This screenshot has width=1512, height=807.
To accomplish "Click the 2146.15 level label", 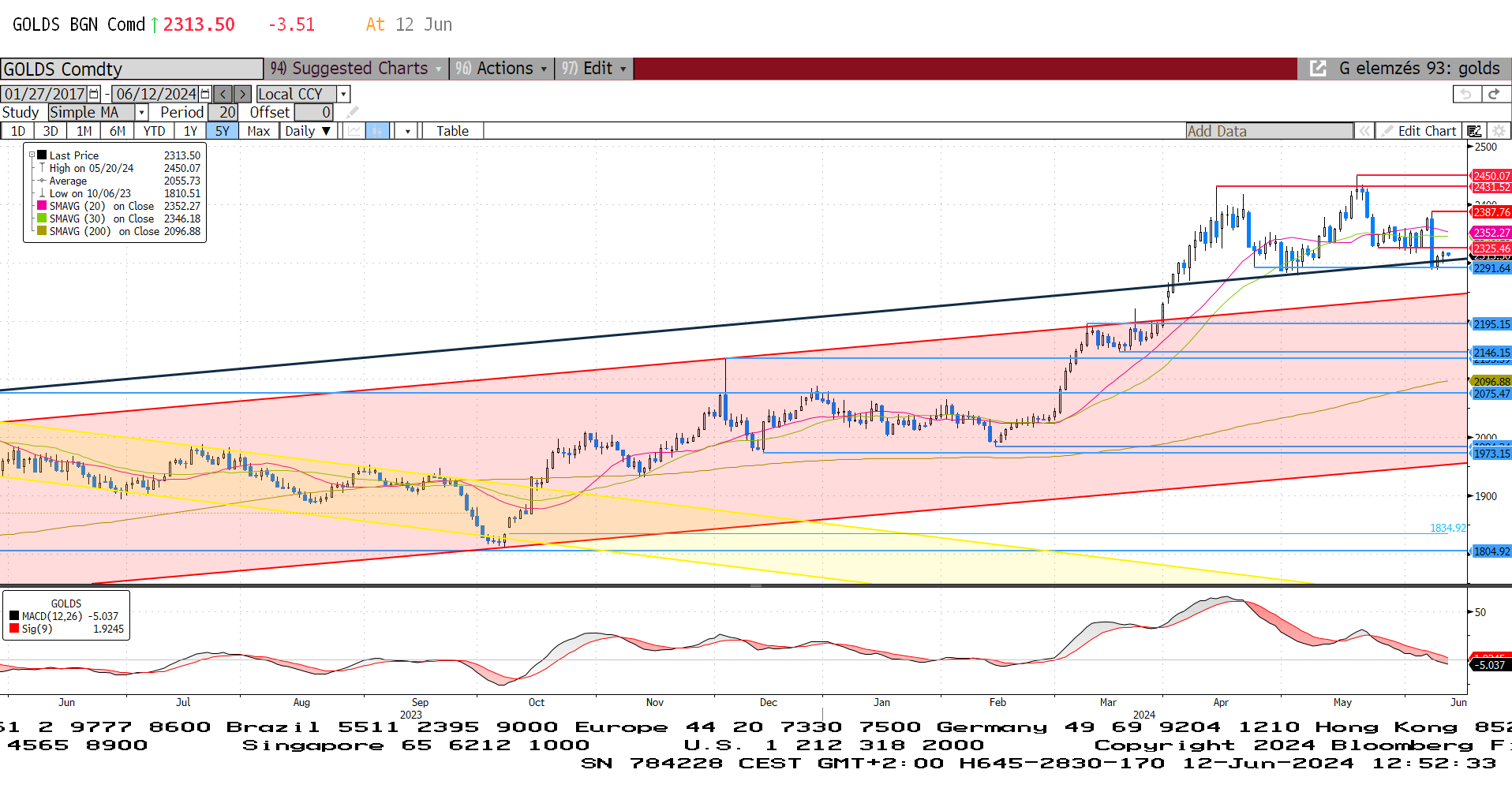I will [x=1491, y=353].
